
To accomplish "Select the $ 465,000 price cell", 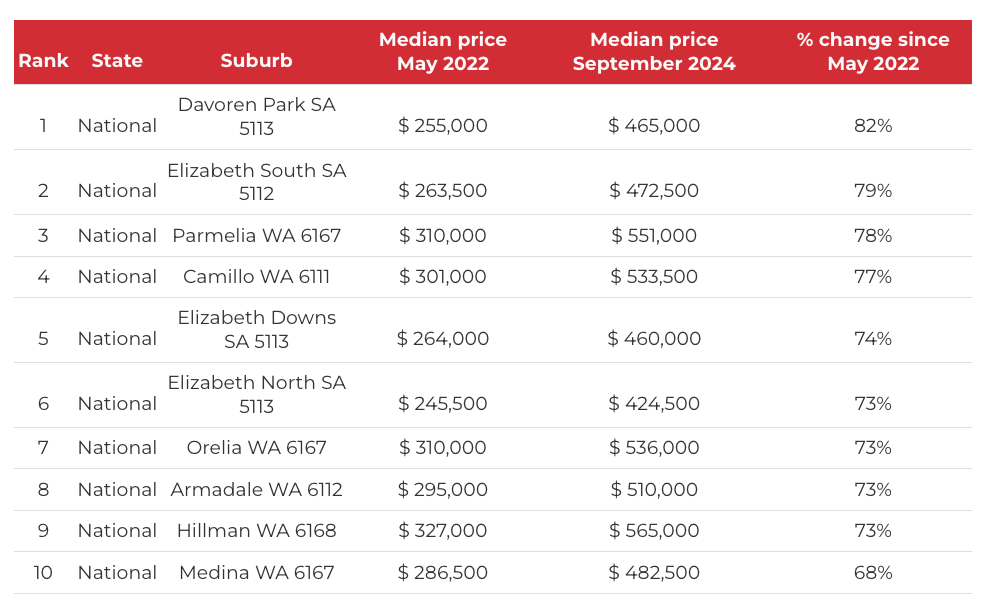I will pyautogui.click(x=654, y=126).
